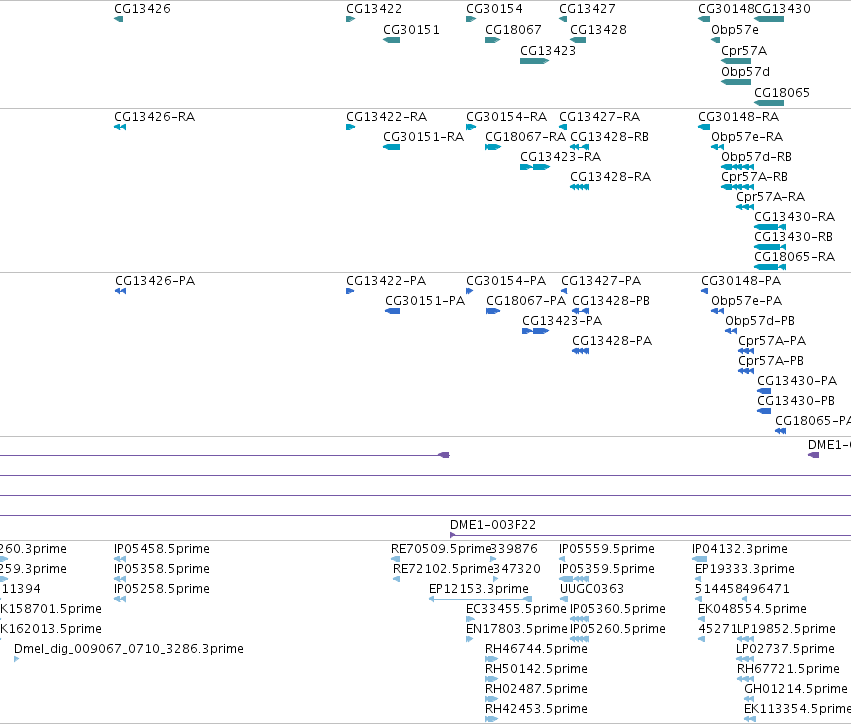Click the CG30148-RA transcript label

click(738, 117)
